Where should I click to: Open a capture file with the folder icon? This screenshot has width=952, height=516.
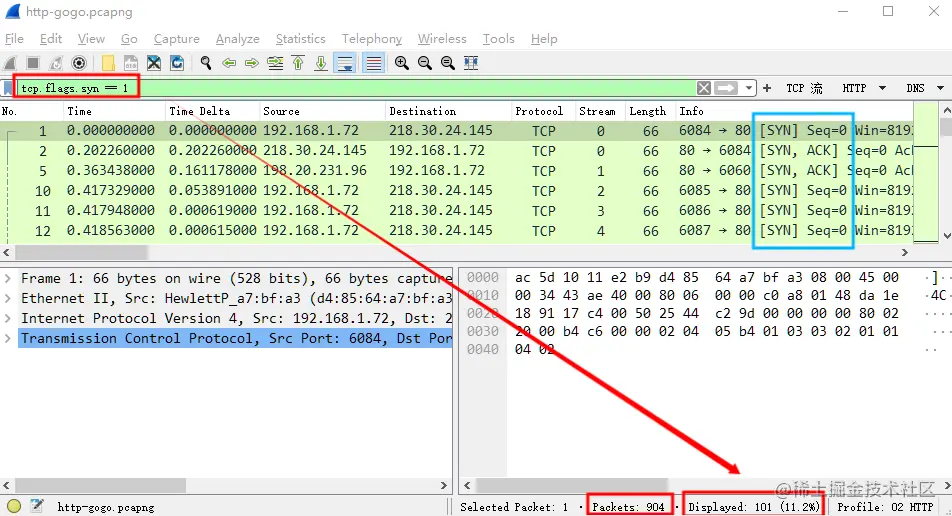(x=108, y=63)
